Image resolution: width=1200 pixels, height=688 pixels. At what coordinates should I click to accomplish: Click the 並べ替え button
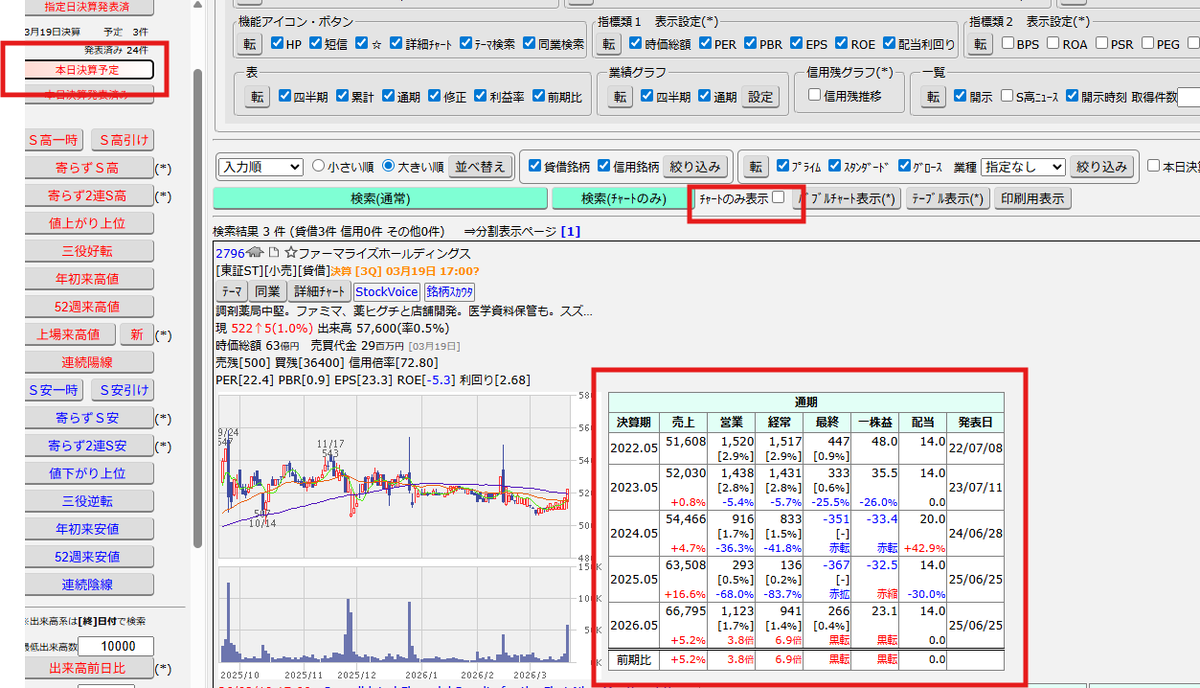click(481, 167)
